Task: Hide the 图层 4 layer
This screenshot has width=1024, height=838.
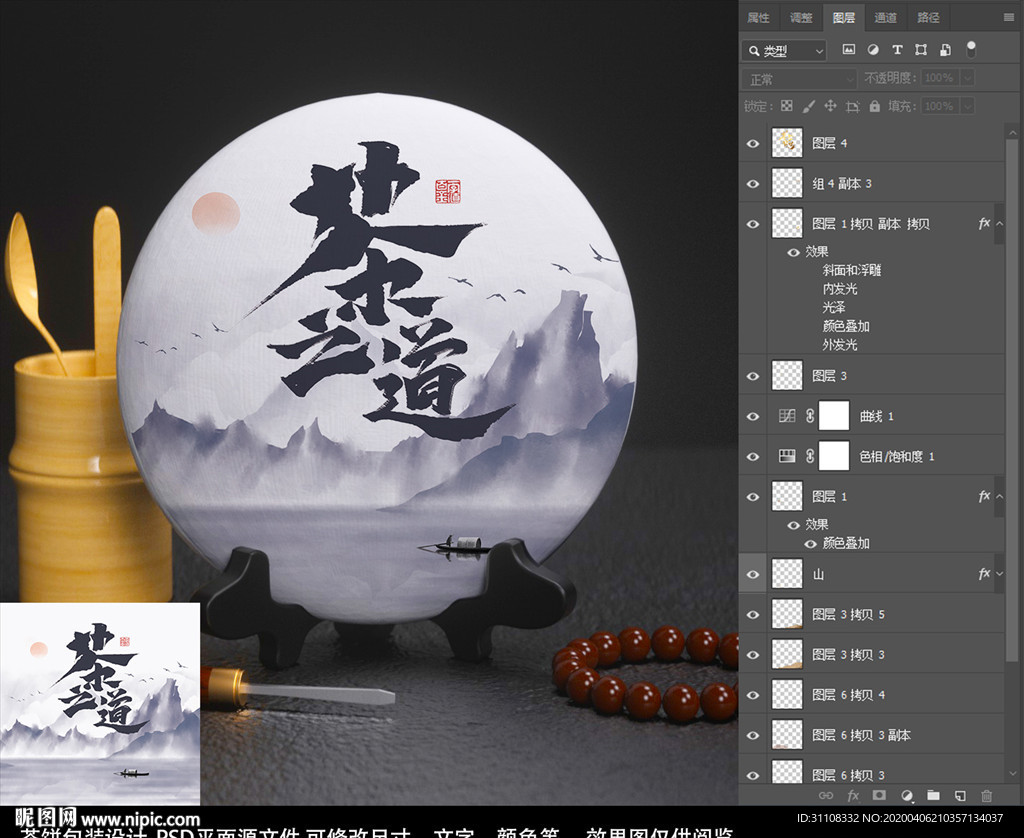Action: 752,143
